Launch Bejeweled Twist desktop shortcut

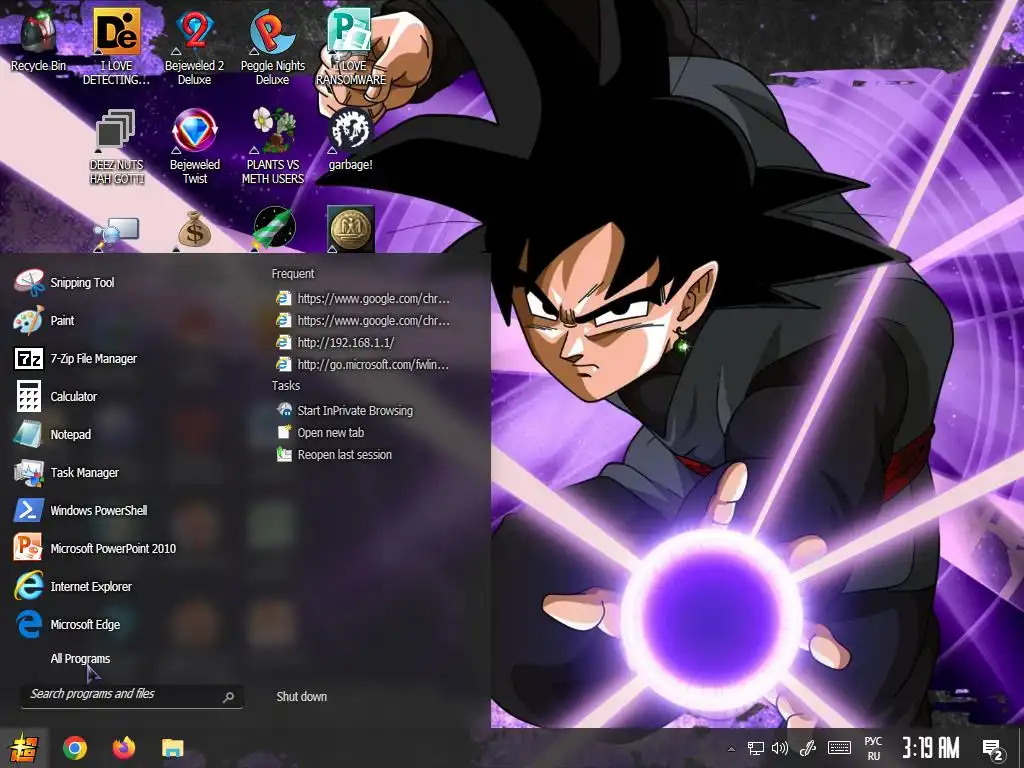click(194, 147)
